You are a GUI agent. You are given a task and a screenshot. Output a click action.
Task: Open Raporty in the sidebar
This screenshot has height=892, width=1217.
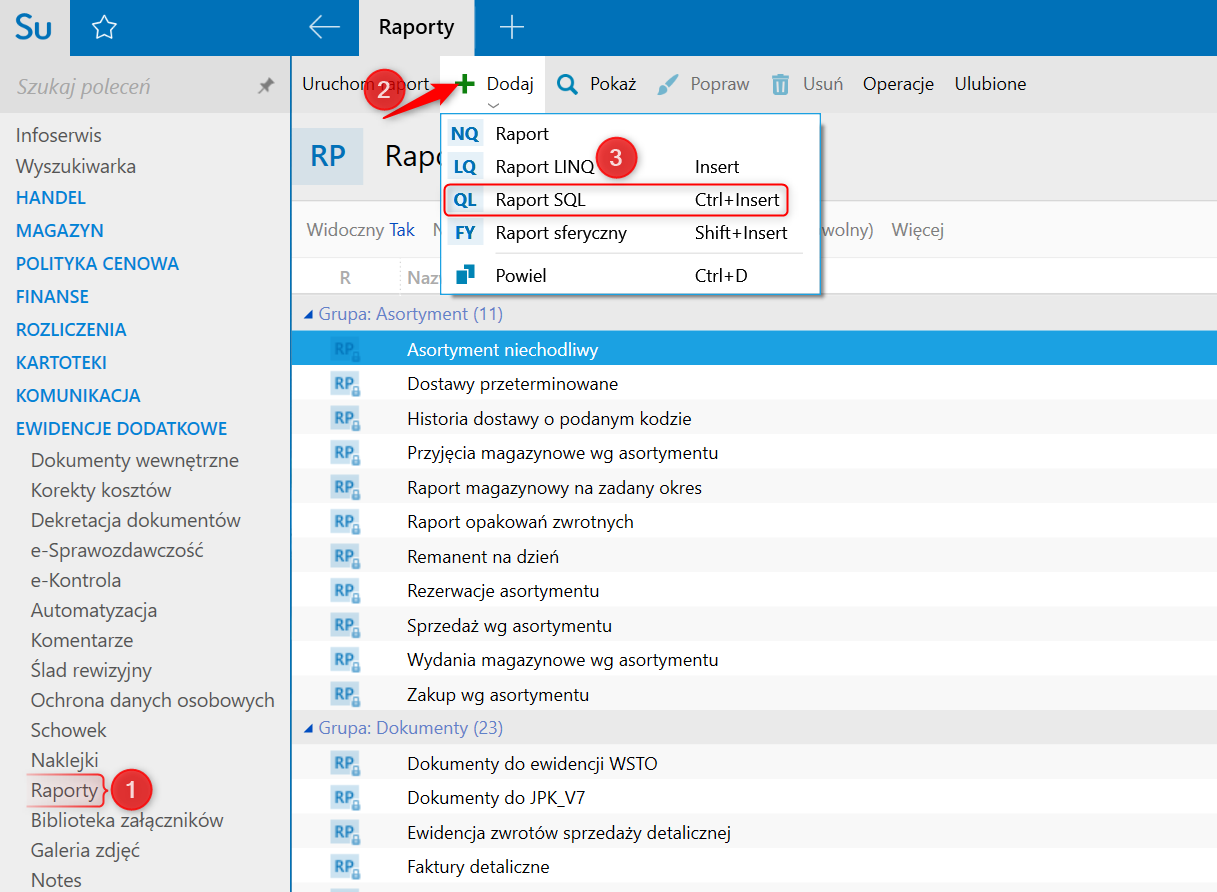click(x=64, y=790)
